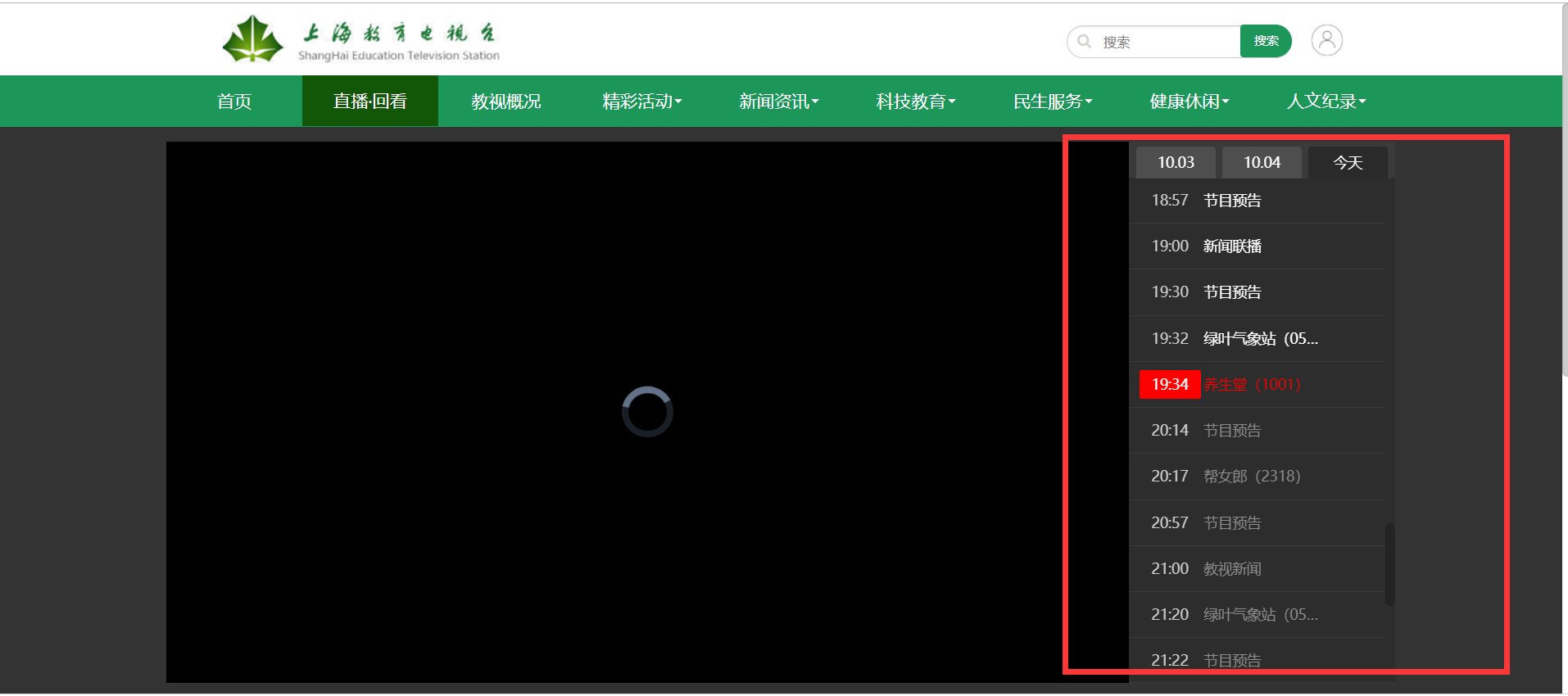The image size is (1568, 696).
Task: Select the 19:00 新闻联播 program entry
Action: click(1232, 246)
